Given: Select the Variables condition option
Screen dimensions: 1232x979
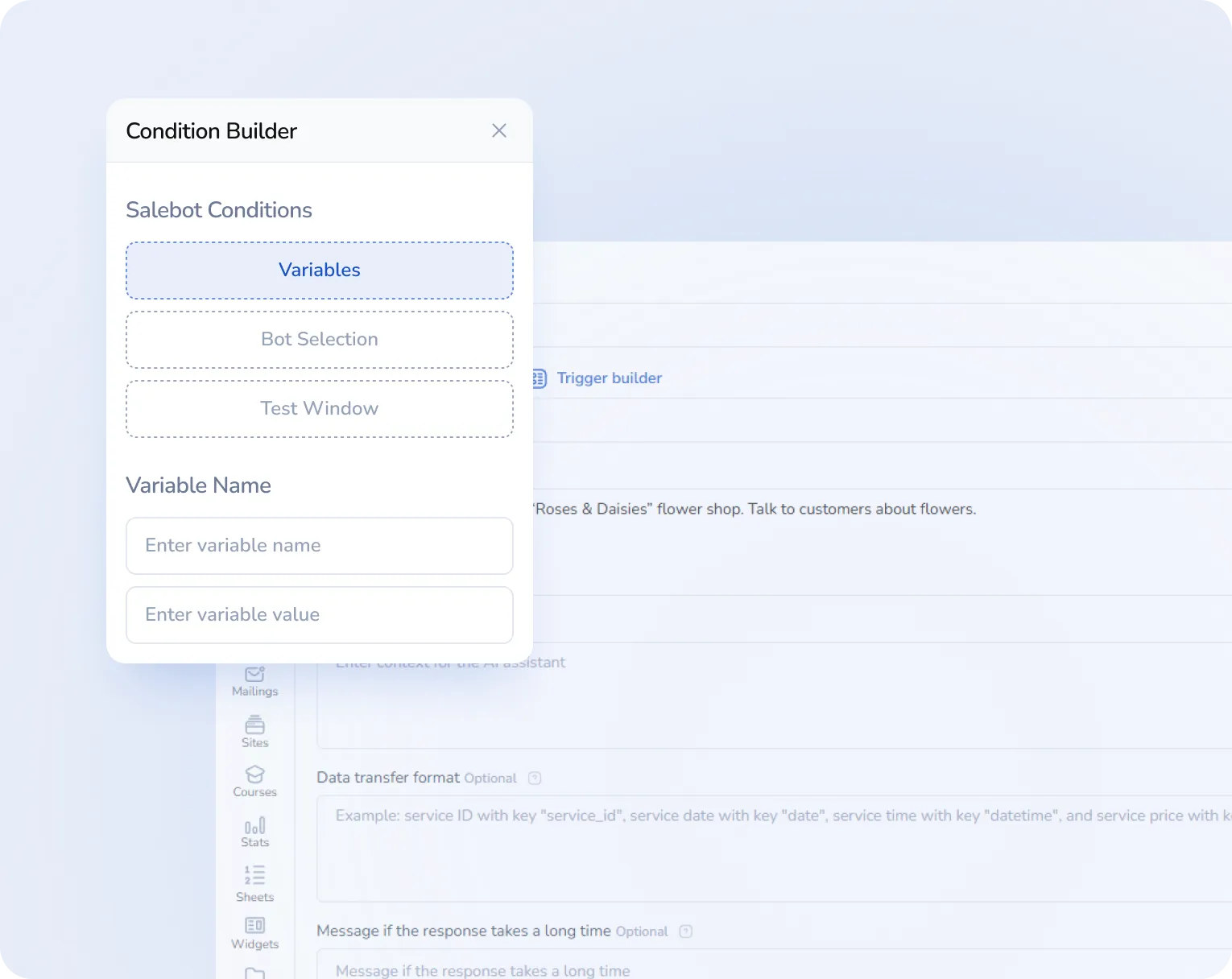Looking at the screenshot, I should 320,271.
